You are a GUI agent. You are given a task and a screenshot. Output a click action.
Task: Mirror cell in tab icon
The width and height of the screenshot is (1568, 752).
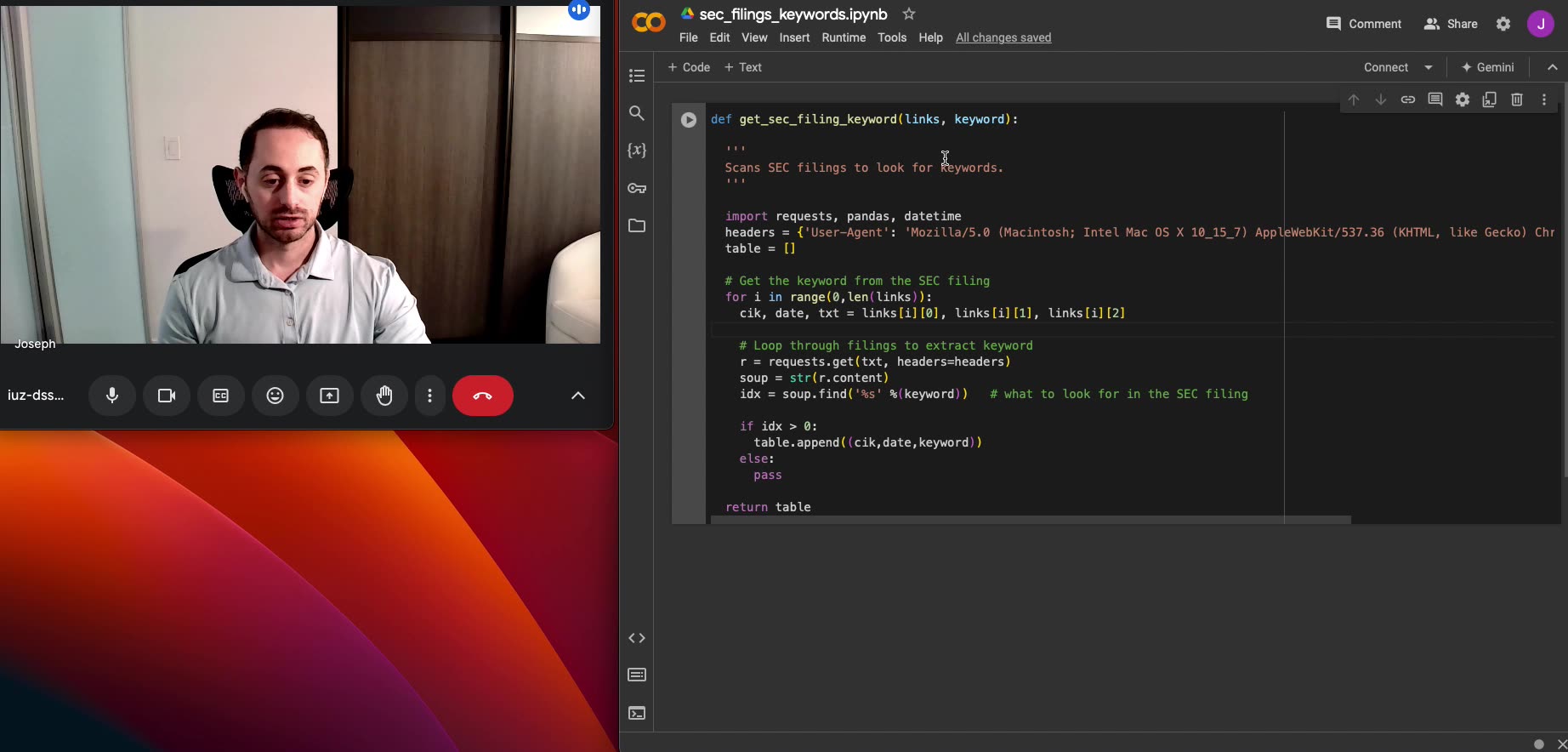1490,100
